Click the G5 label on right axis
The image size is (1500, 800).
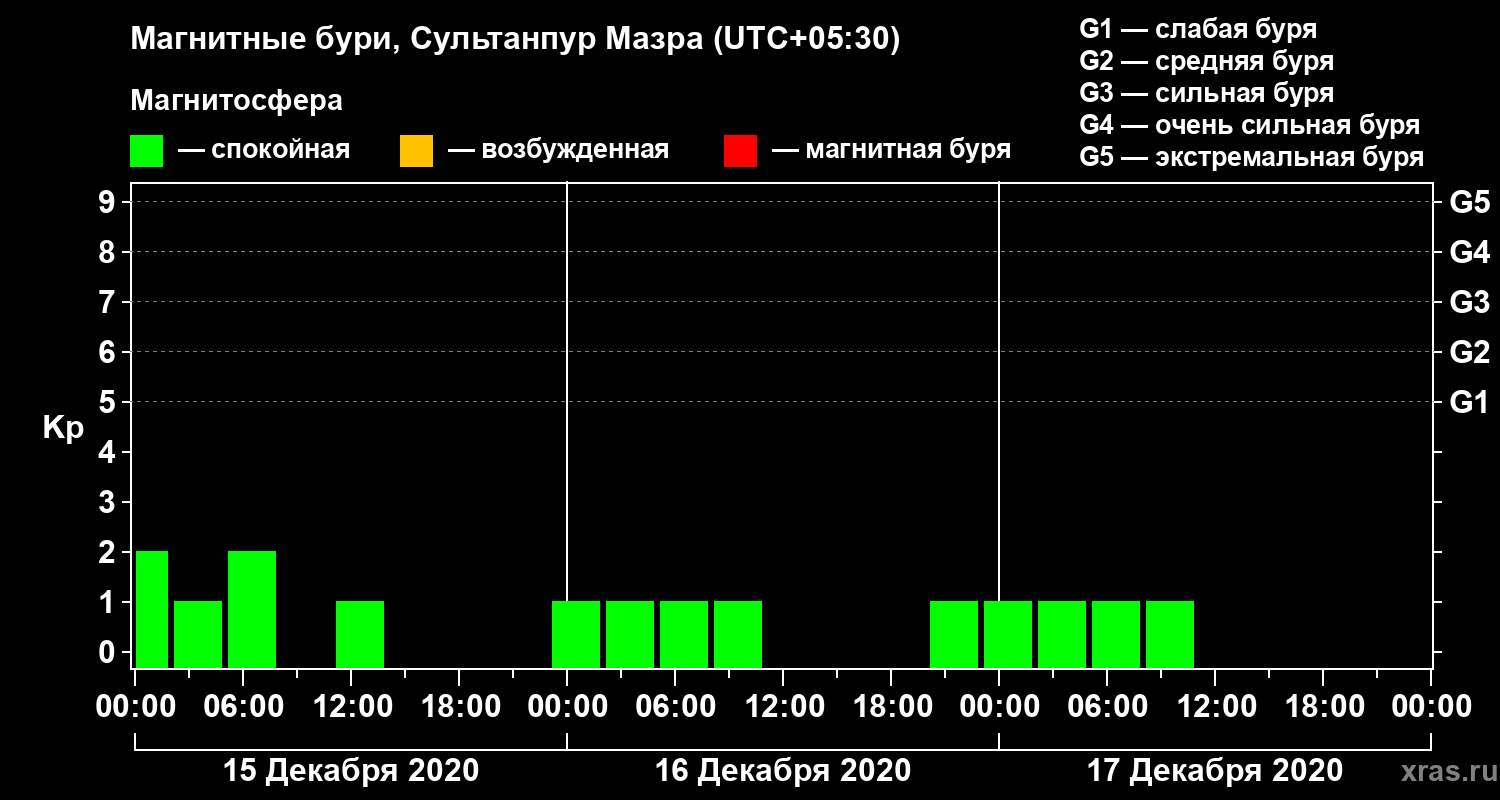pos(1469,202)
